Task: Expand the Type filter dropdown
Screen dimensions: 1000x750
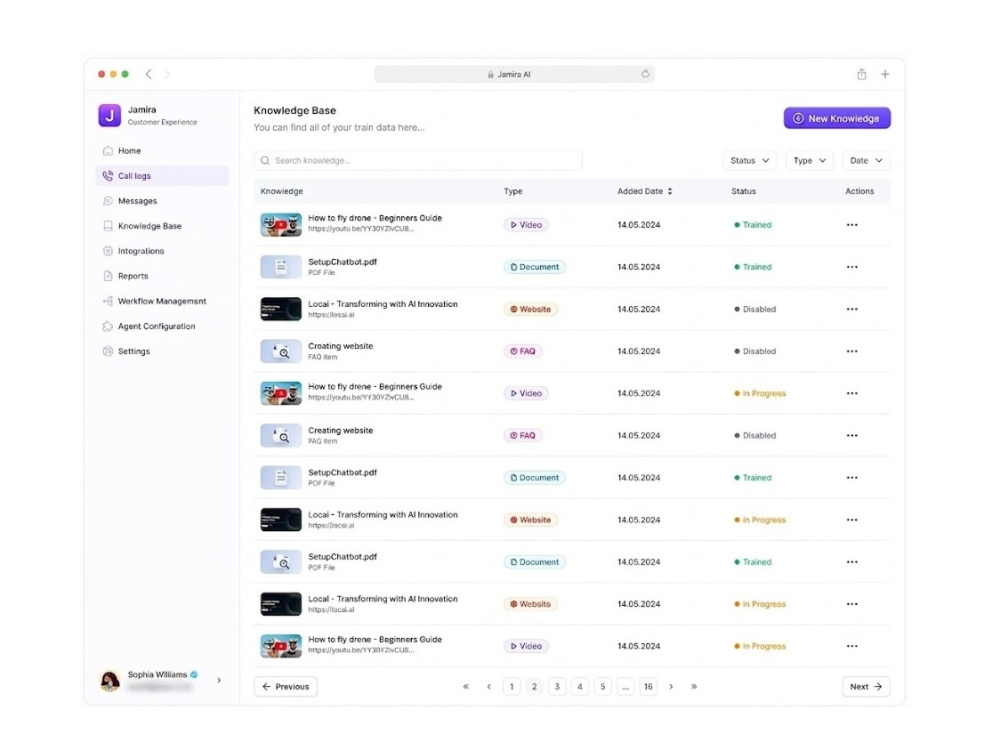Action: coord(809,161)
